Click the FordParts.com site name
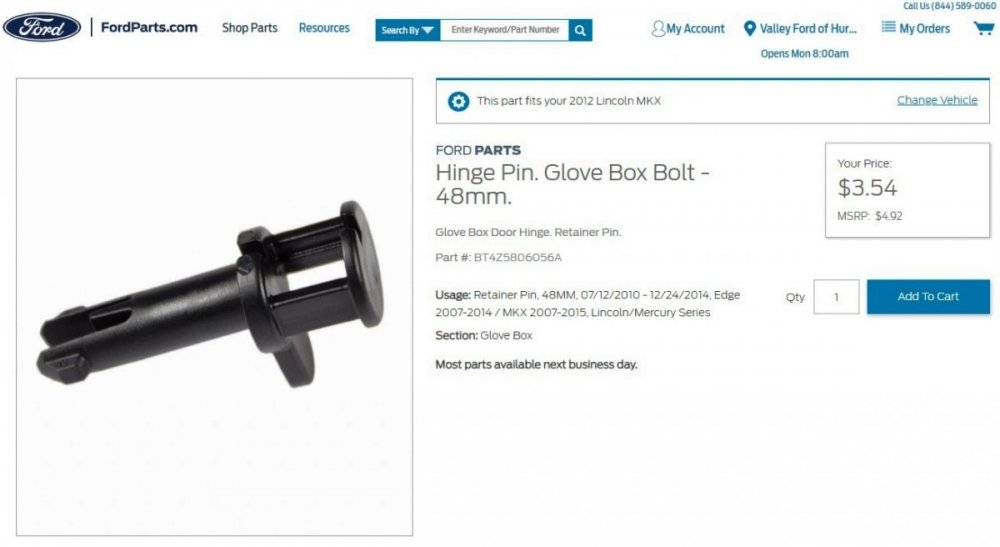 point(149,27)
